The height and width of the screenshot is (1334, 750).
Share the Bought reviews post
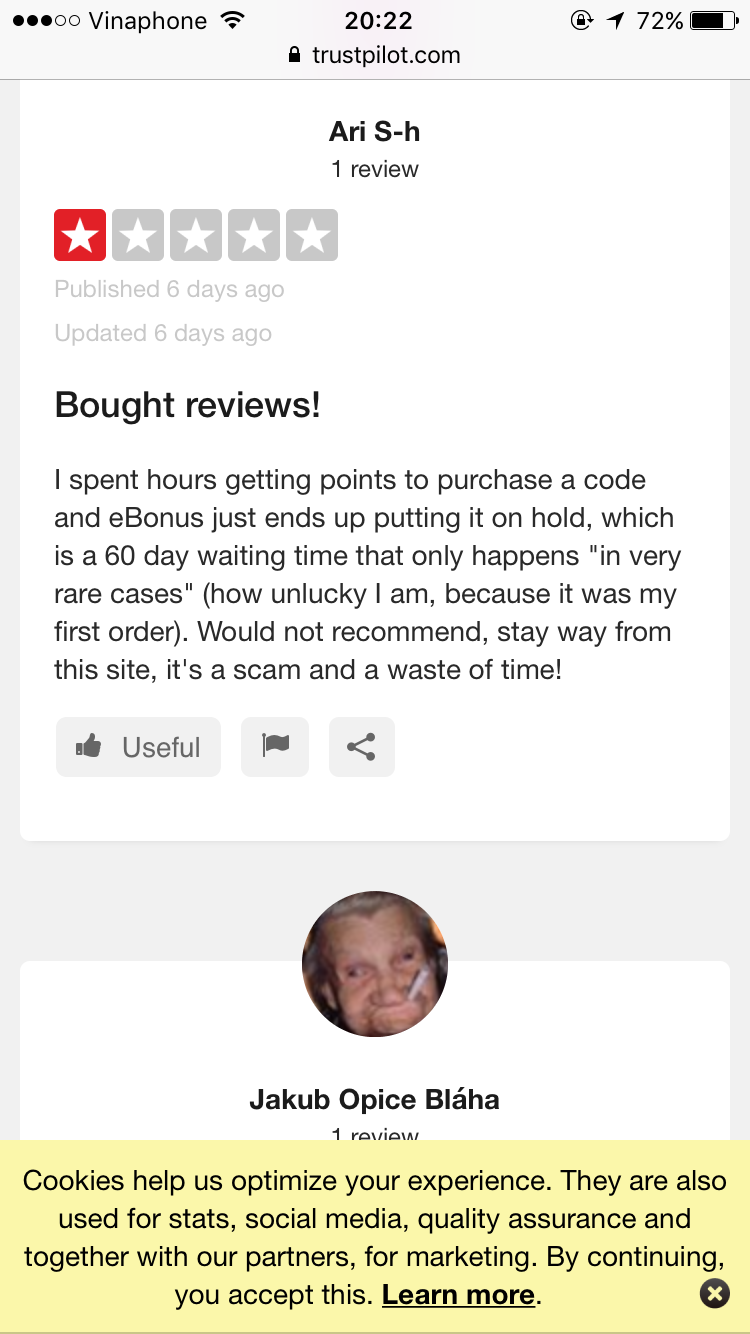361,747
